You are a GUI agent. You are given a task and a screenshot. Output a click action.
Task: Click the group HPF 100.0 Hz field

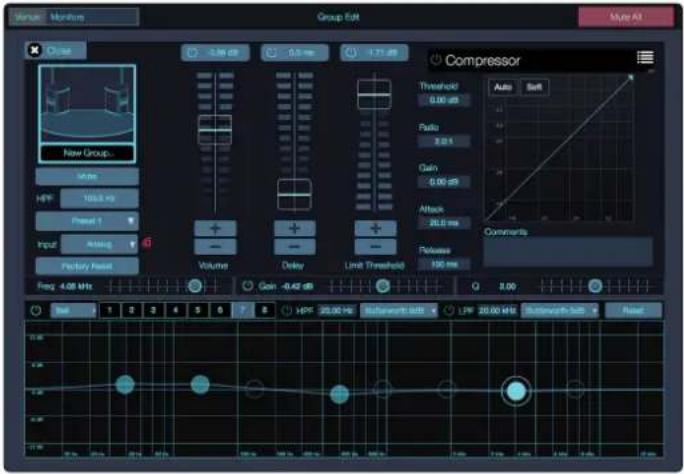pos(99,198)
